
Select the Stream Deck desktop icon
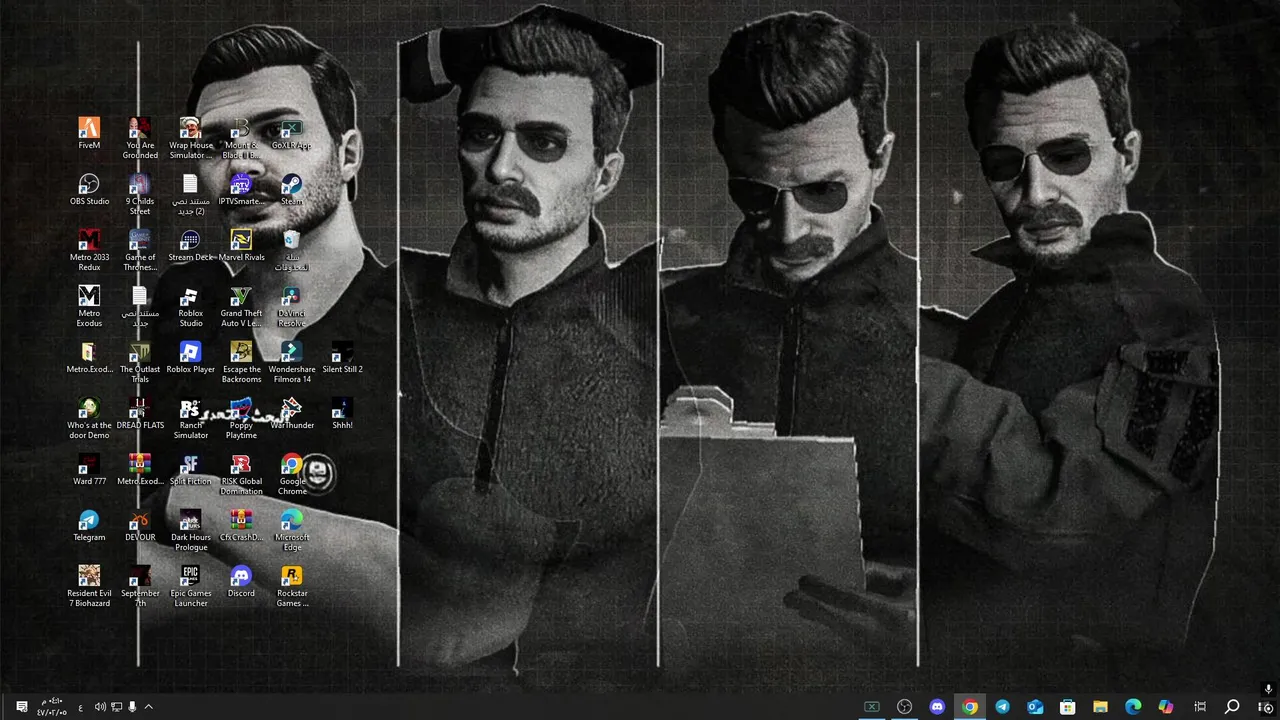tap(191, 246)
